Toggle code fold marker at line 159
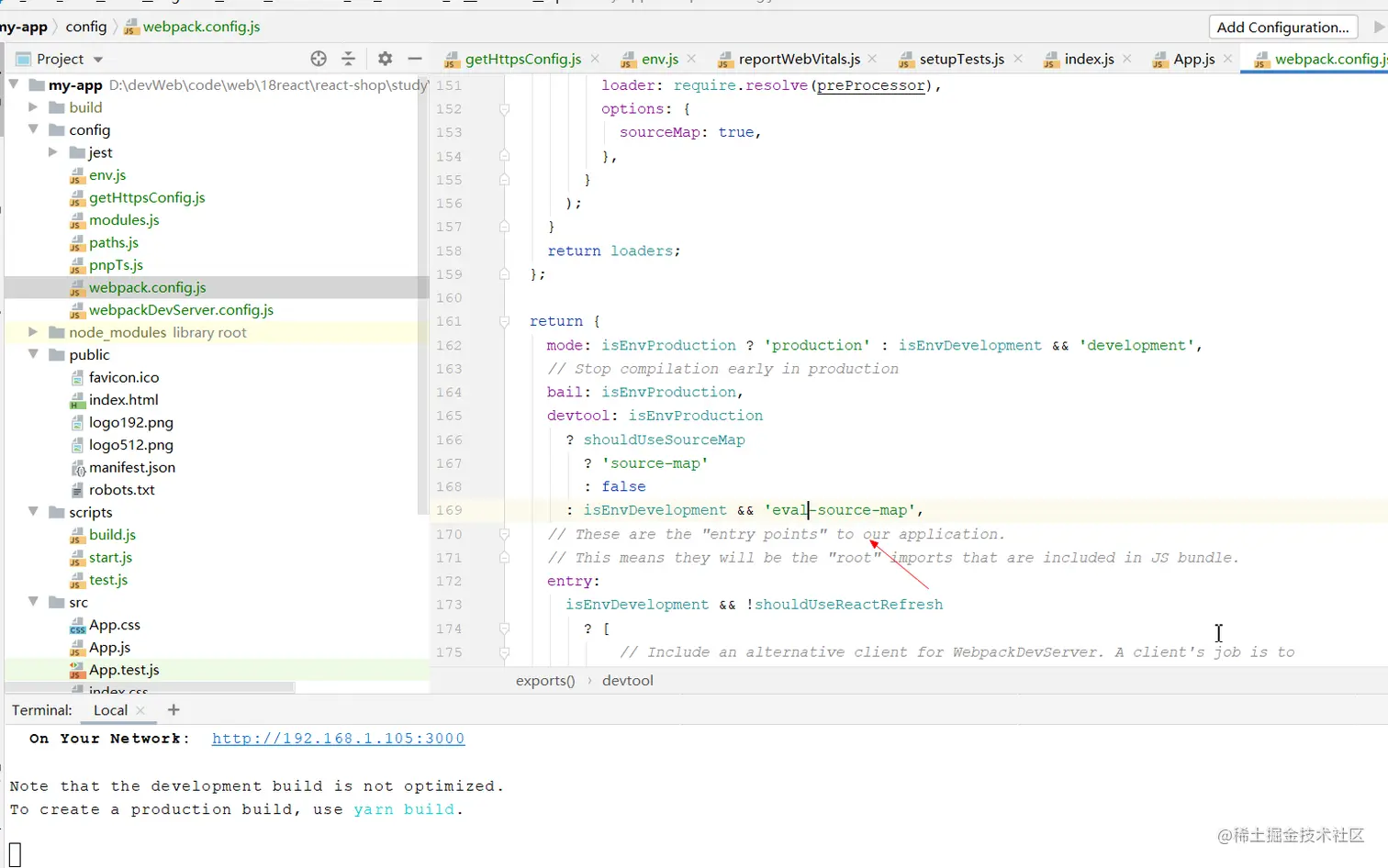Viewport: 1388px width, 868px height. click(504, 274)
